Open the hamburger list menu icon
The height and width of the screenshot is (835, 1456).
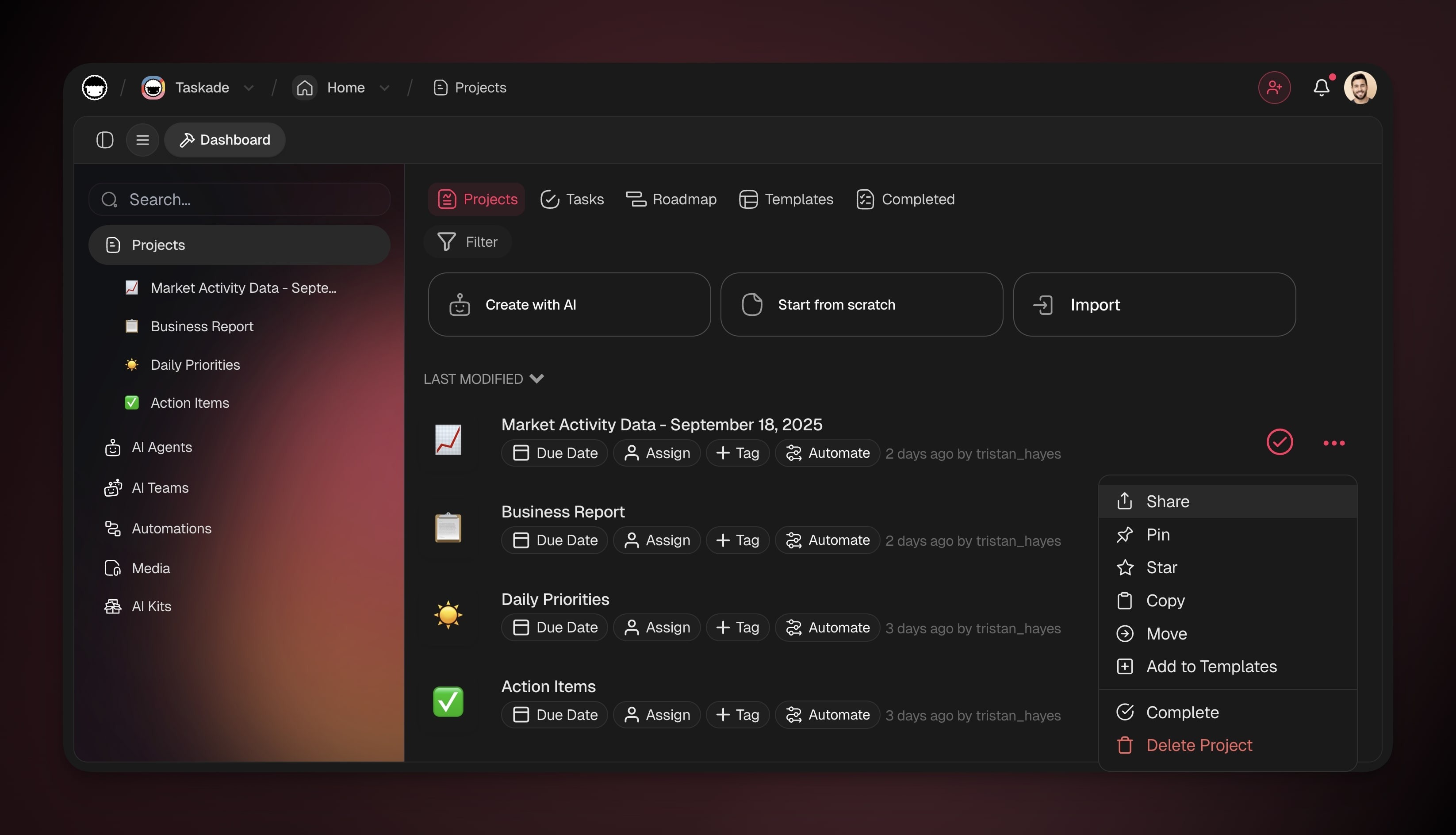[142, 140]
